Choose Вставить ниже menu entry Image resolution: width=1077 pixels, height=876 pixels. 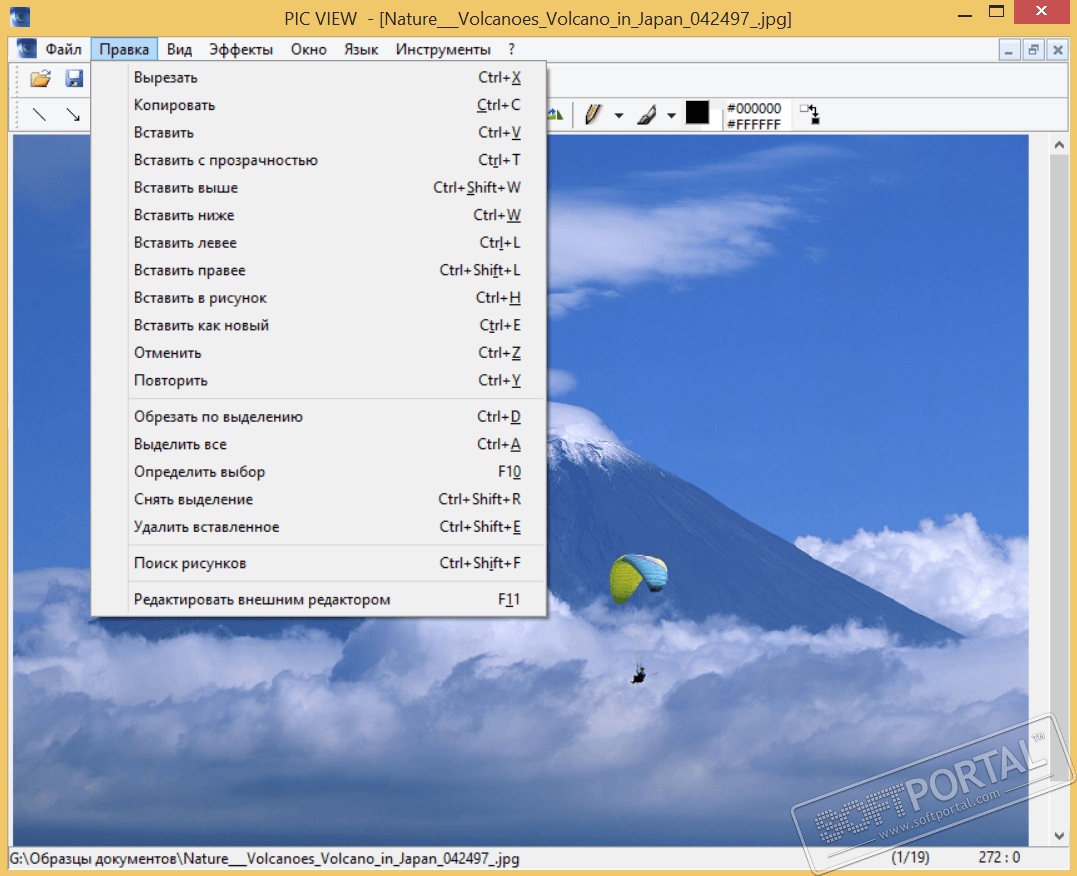tap(319, 215)
